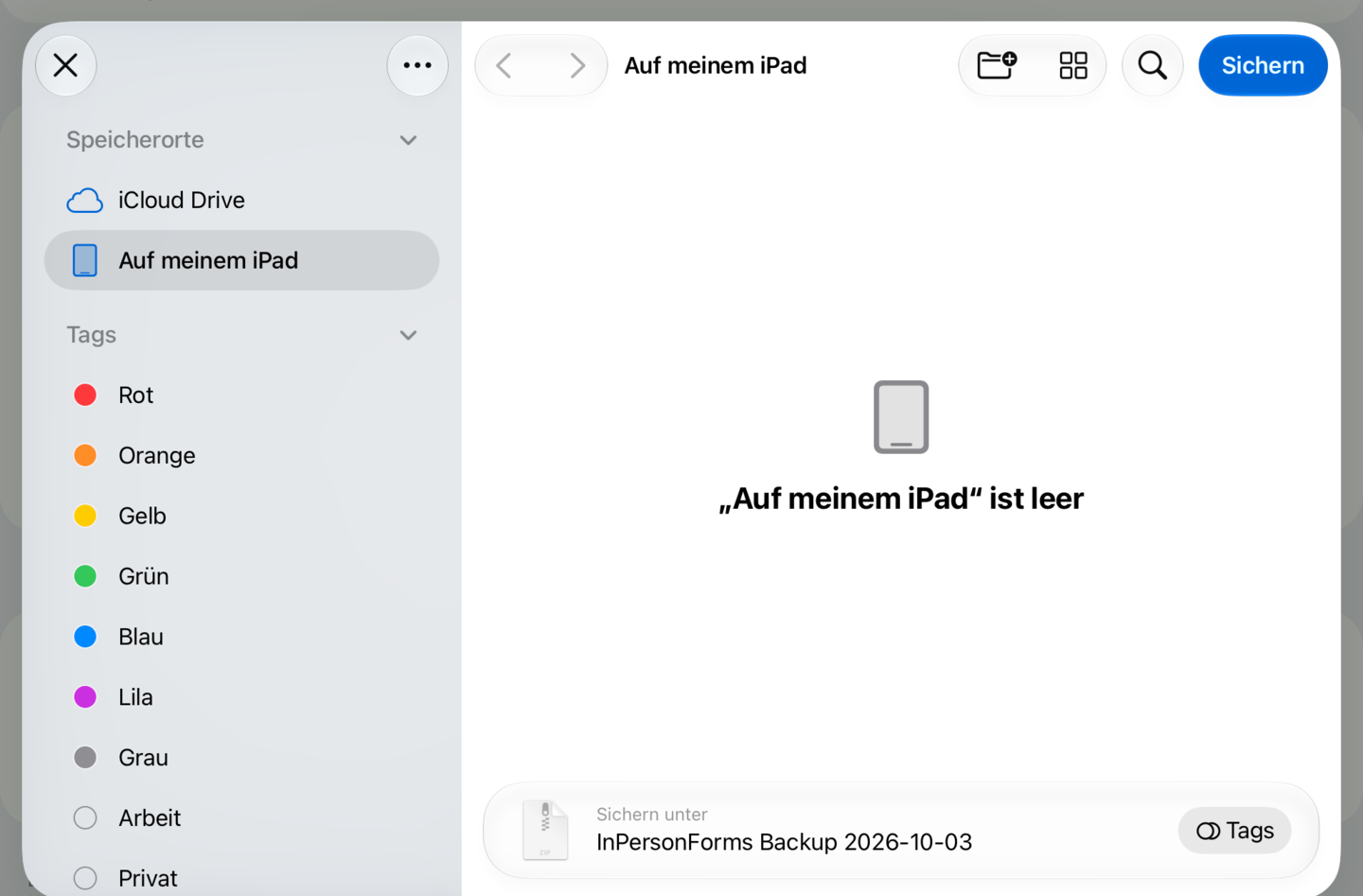The height and width of the screenshot is (896, 1363).
Task: Click the iCloud Drive cloud icon
Action: [85, 201]
